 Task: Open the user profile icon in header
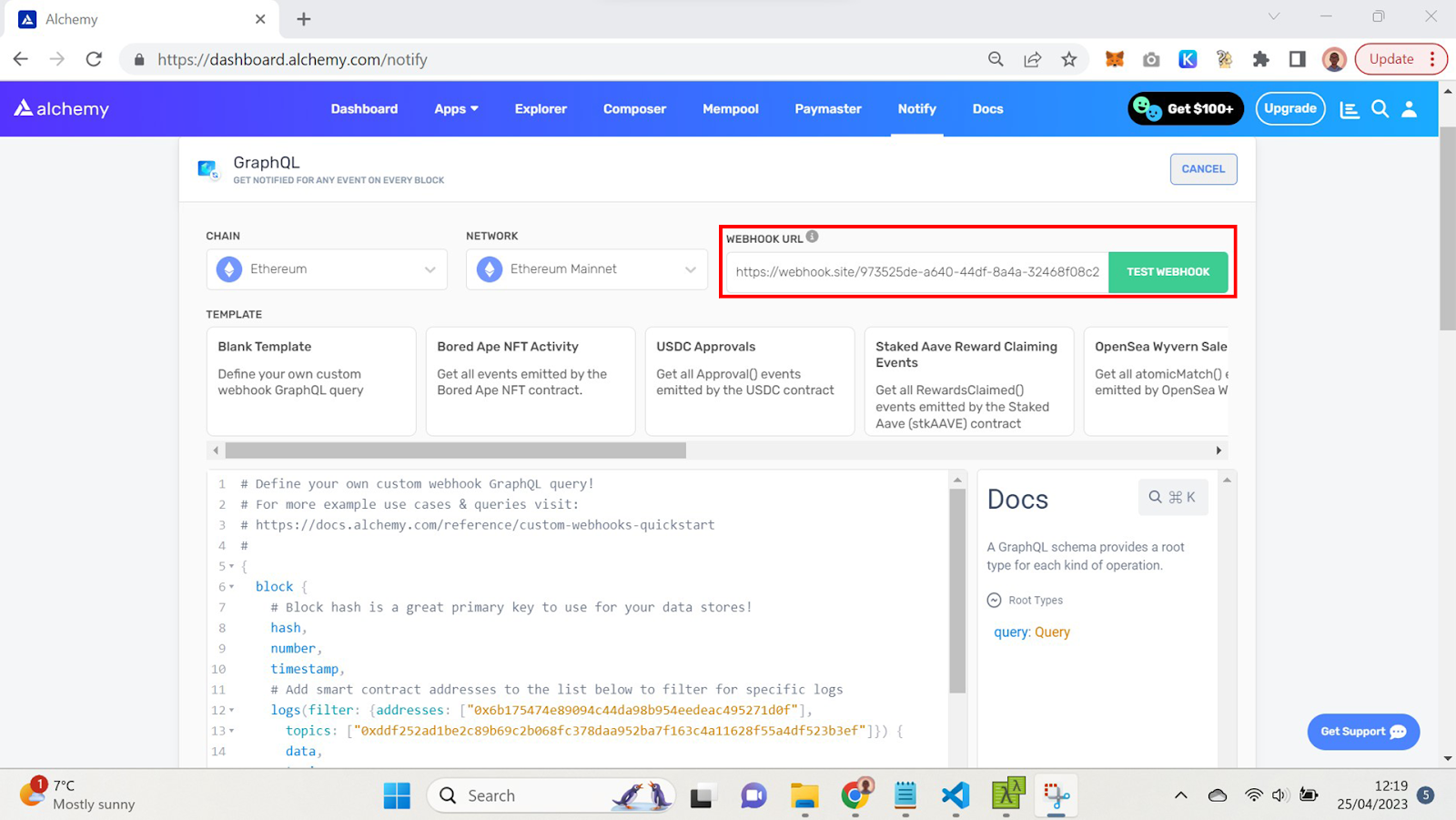point(1409,109)
